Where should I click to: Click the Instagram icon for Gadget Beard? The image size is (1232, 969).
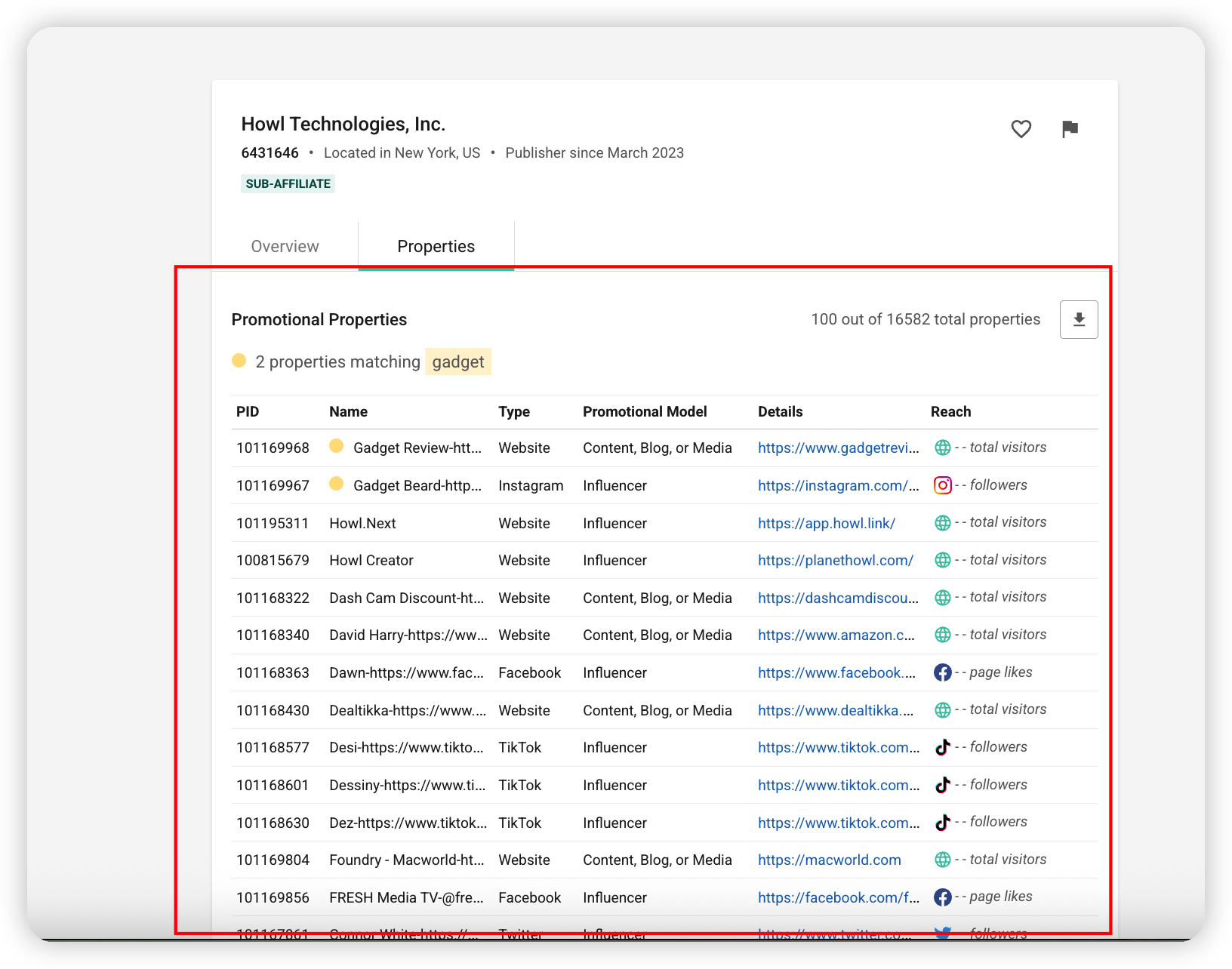[942, 485]
